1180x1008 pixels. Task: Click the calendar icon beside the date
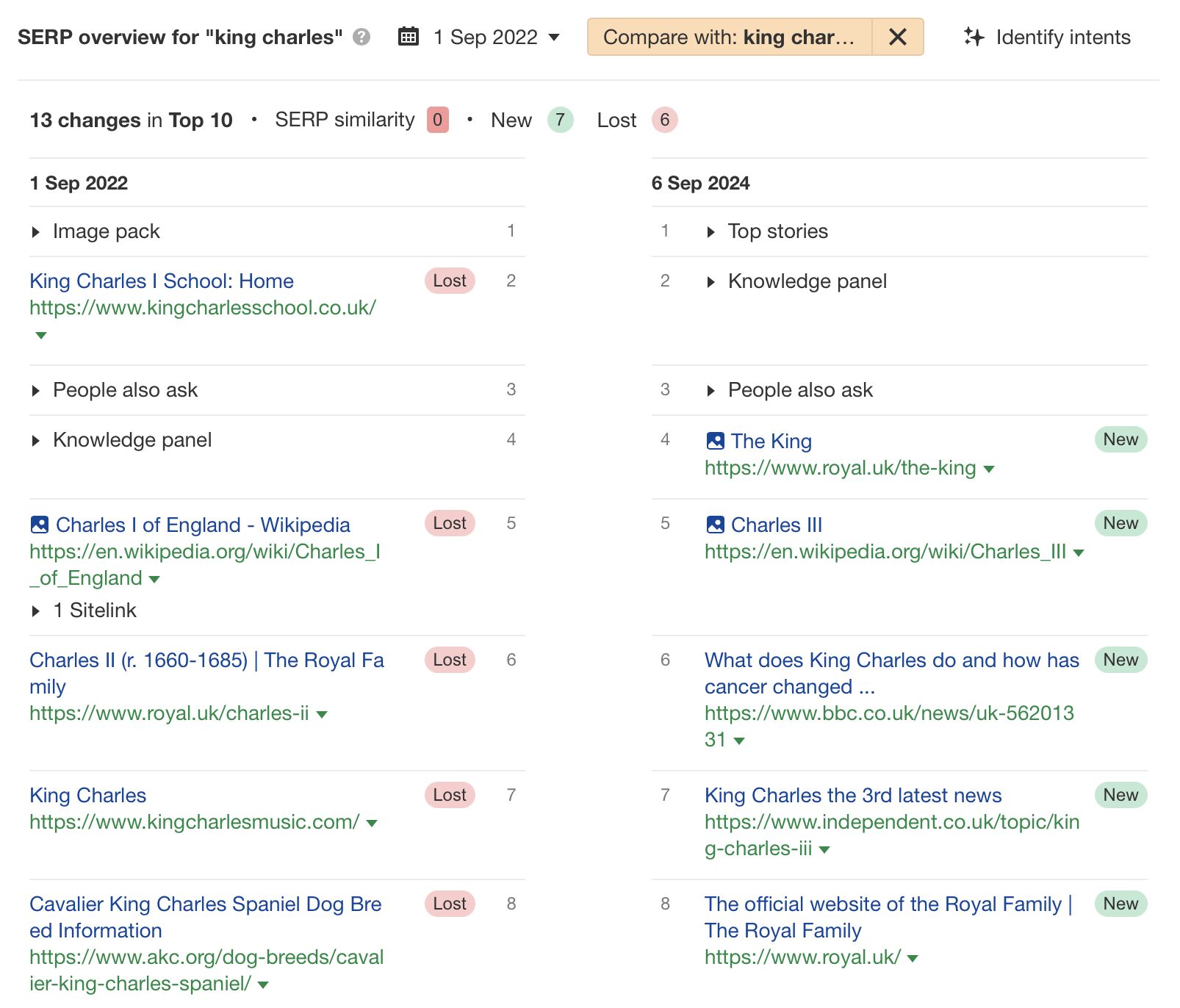[x=409, y=36]
